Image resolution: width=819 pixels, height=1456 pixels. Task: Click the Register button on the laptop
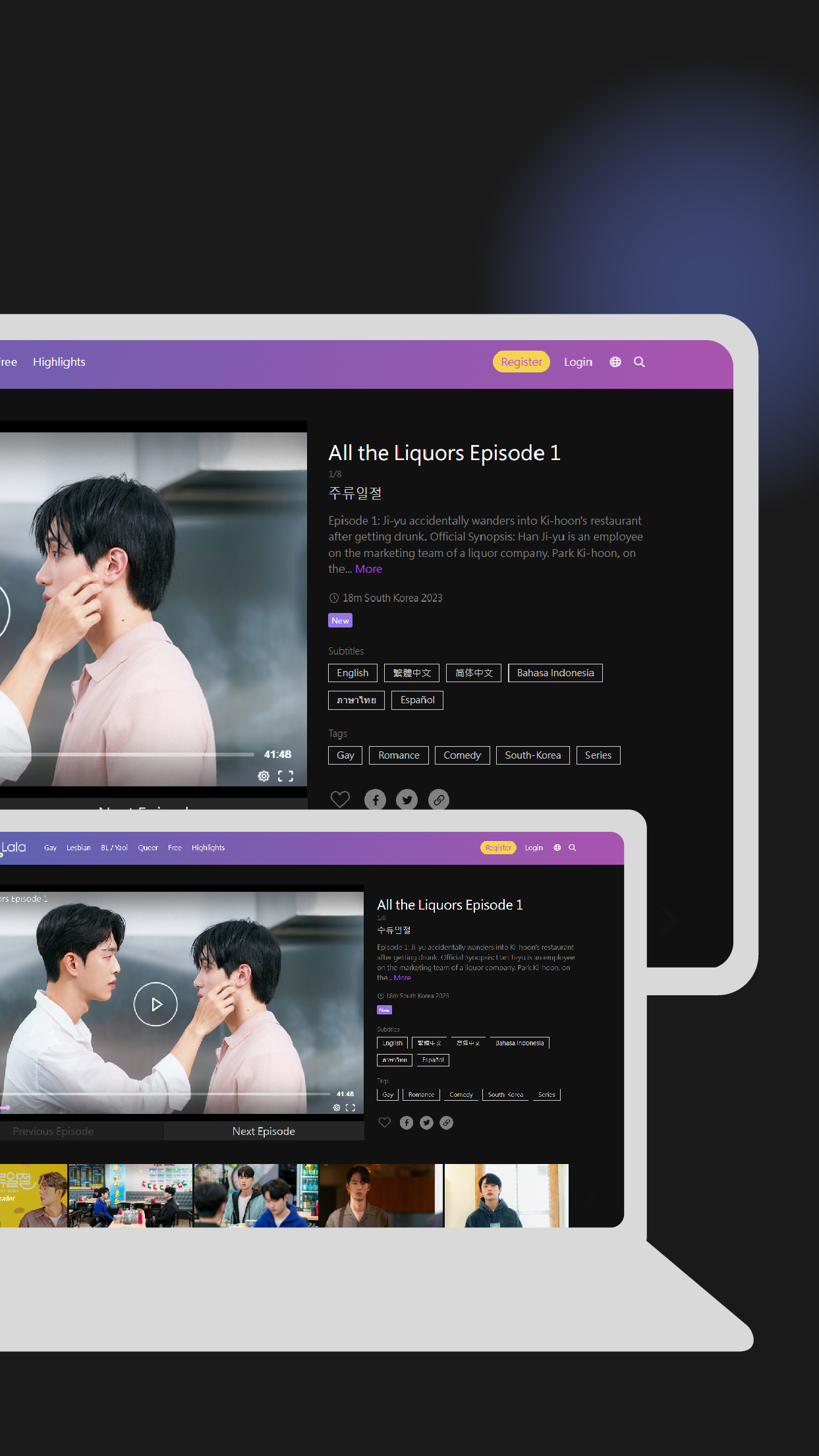[499, 848]
